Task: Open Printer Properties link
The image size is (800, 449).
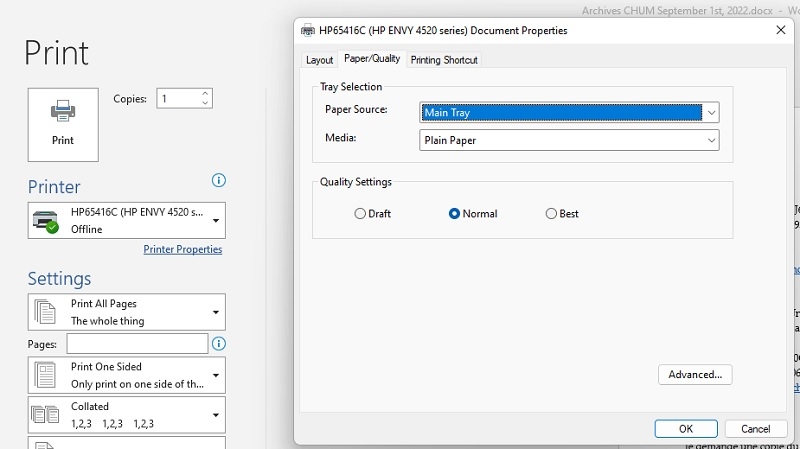Action: (183, 249)
